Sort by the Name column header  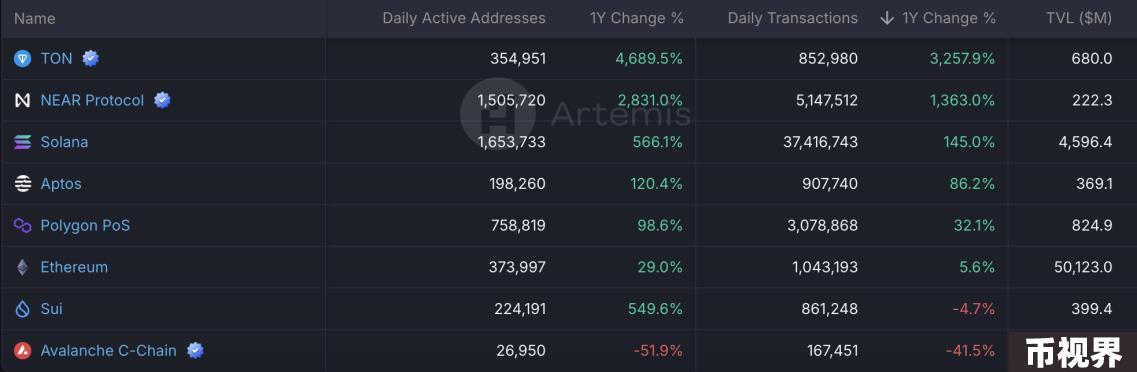point(34,18)
